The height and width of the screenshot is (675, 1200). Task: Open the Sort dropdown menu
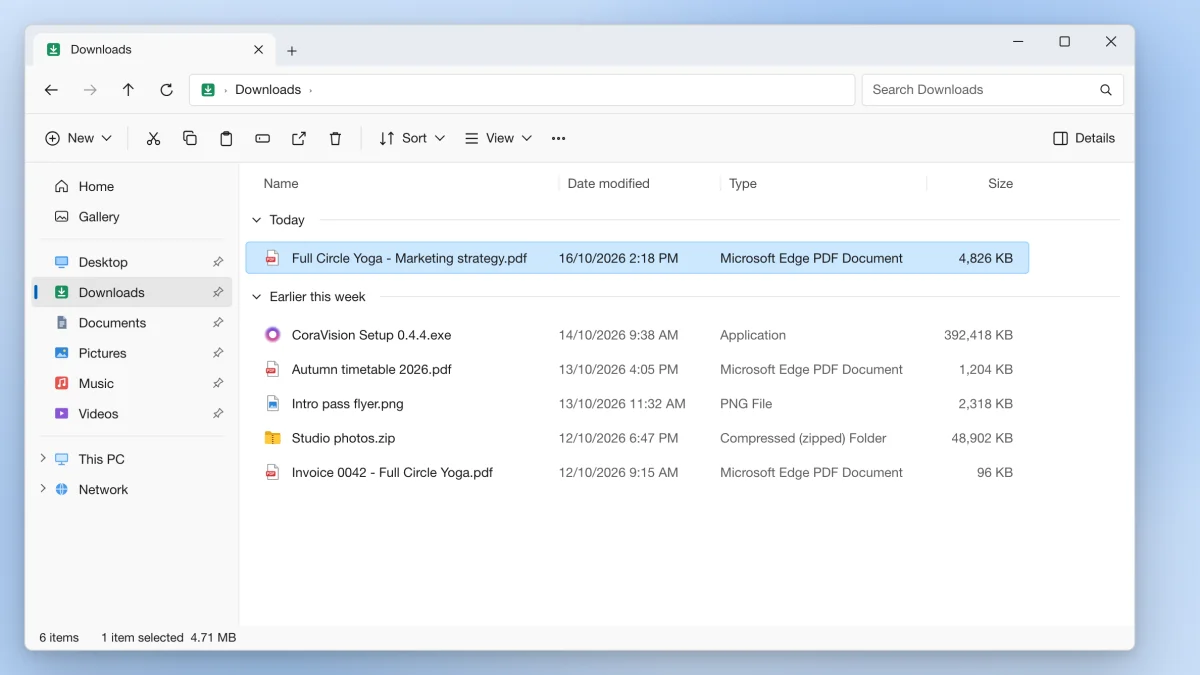point(412,138)
